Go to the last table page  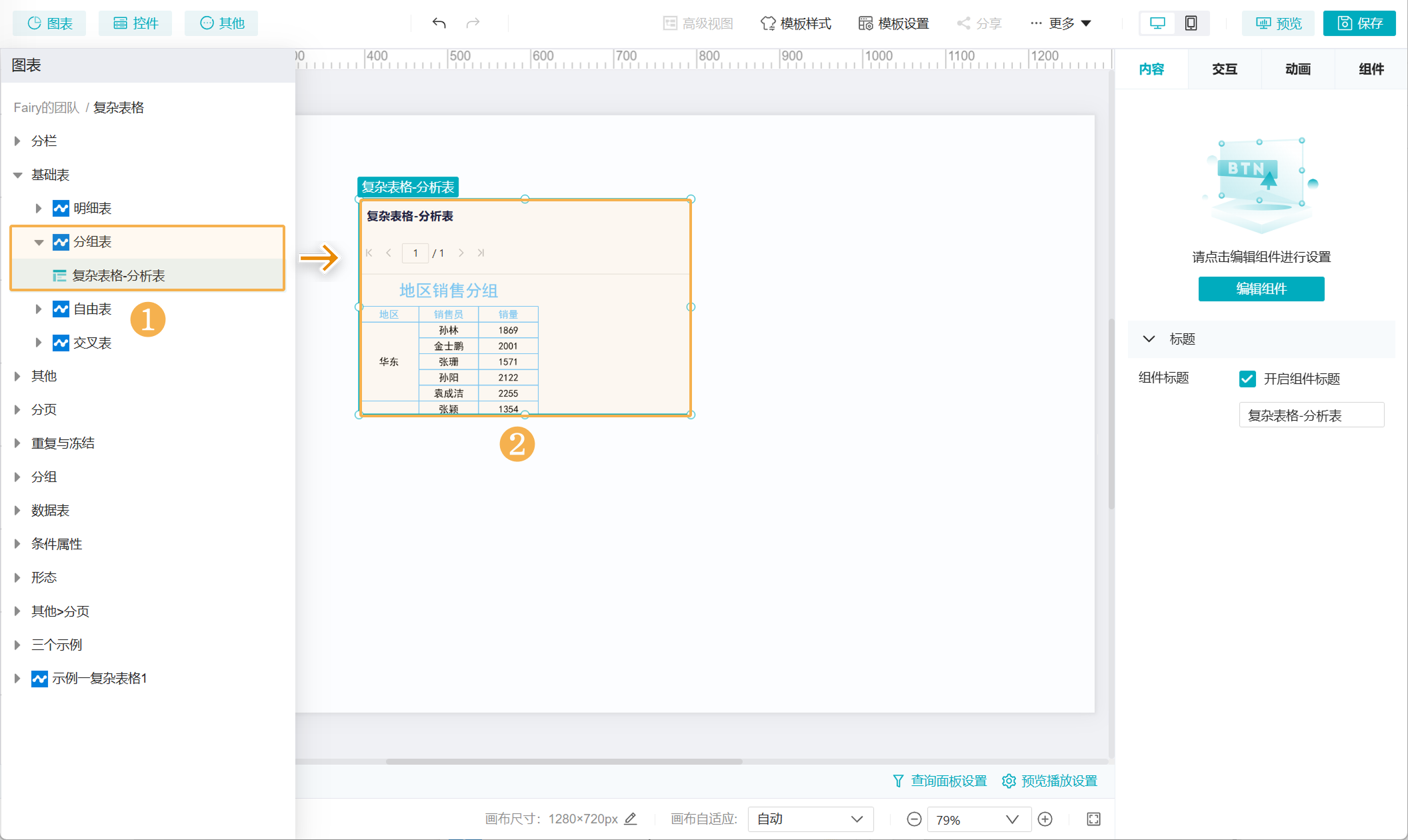pyautogui.click(x=481, y=253)
